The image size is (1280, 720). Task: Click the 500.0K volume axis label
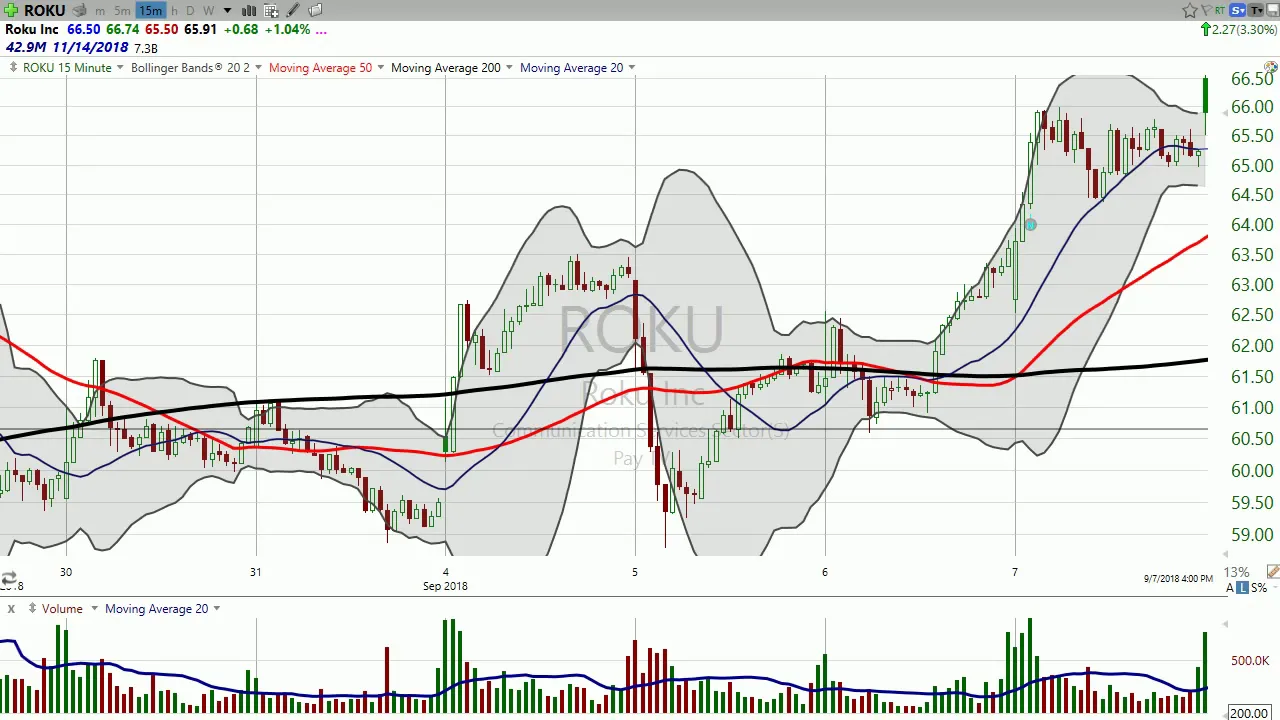1251,661
